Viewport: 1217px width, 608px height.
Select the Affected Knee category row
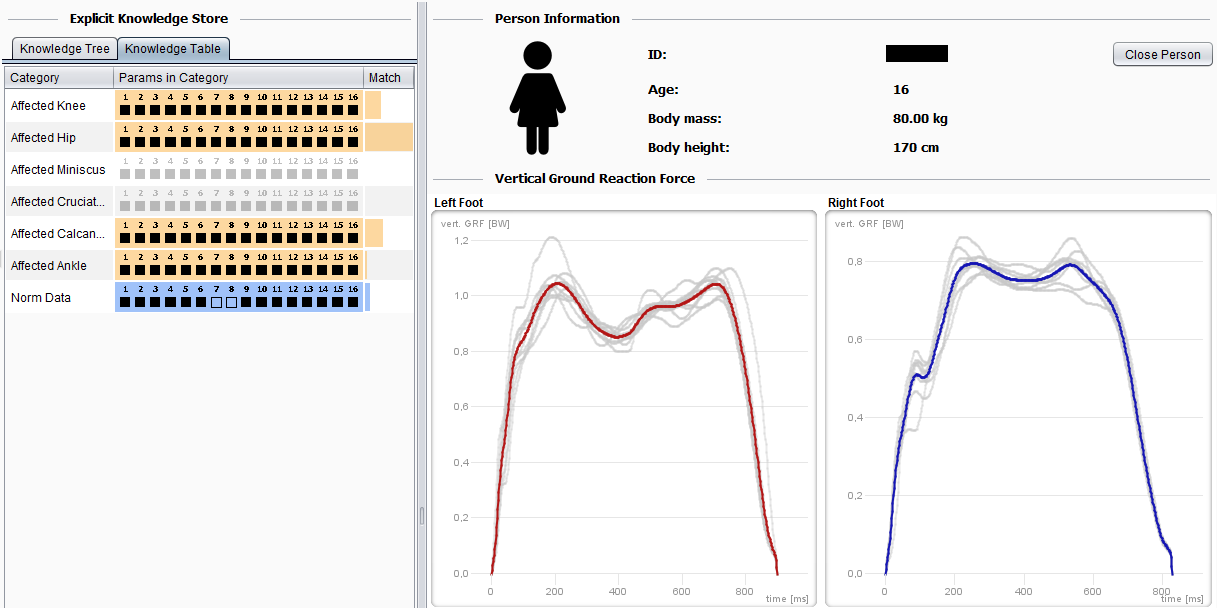(x=58, y=106)
